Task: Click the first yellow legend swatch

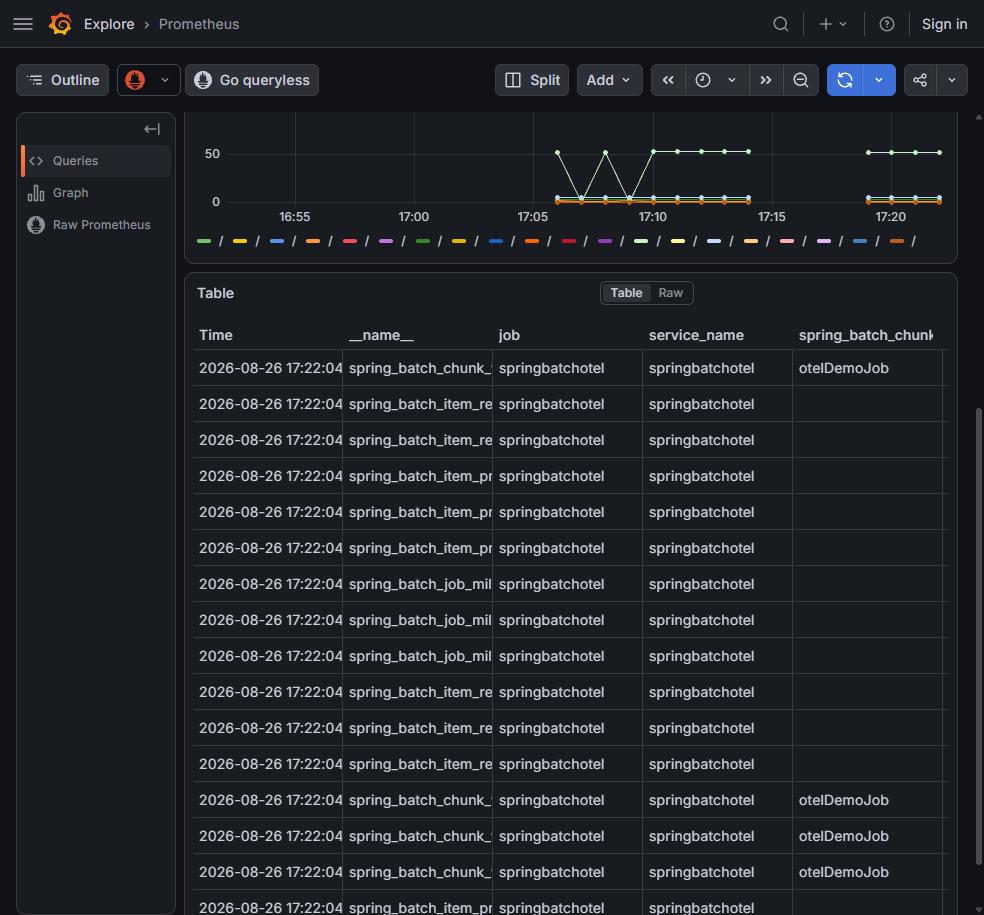Action: point(240,241)
